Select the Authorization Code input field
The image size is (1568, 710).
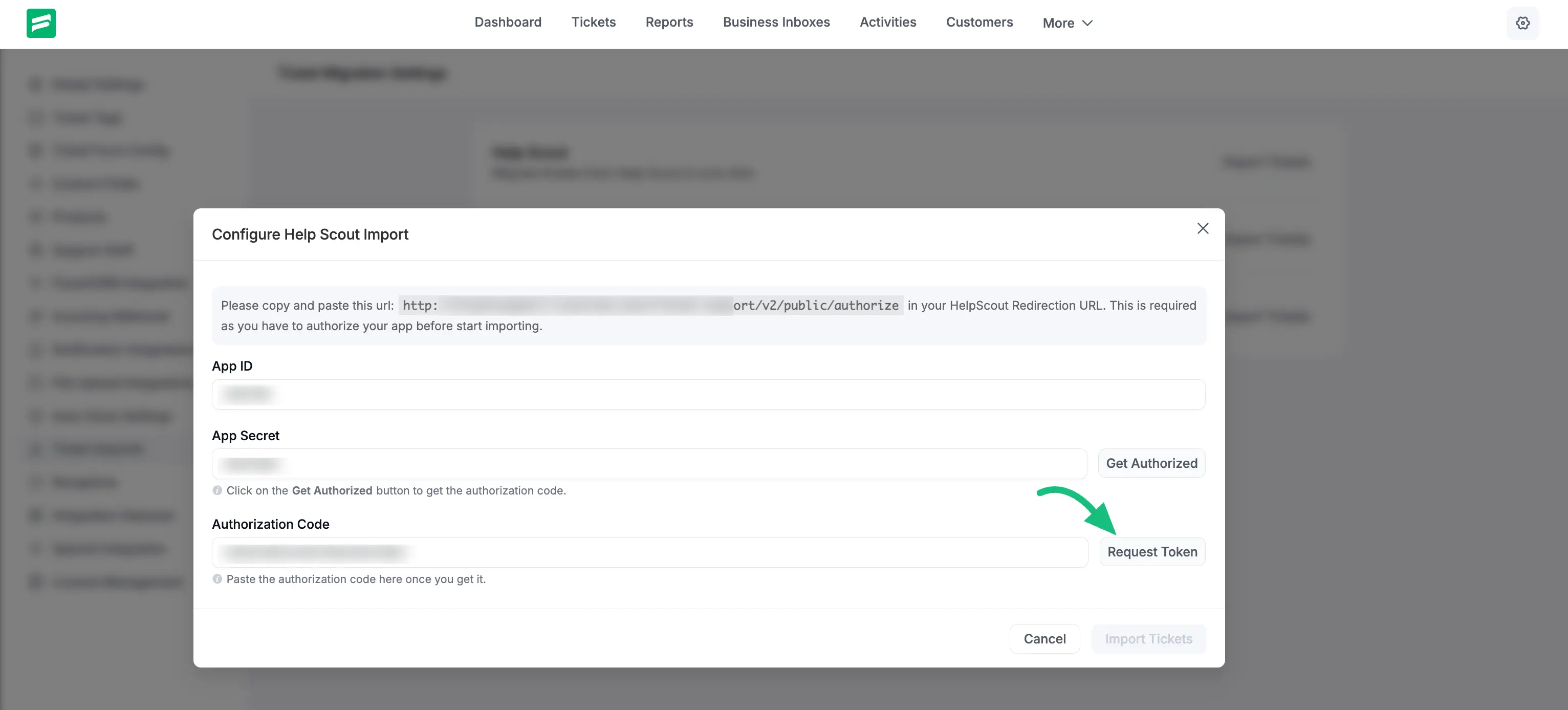[649, 552]
